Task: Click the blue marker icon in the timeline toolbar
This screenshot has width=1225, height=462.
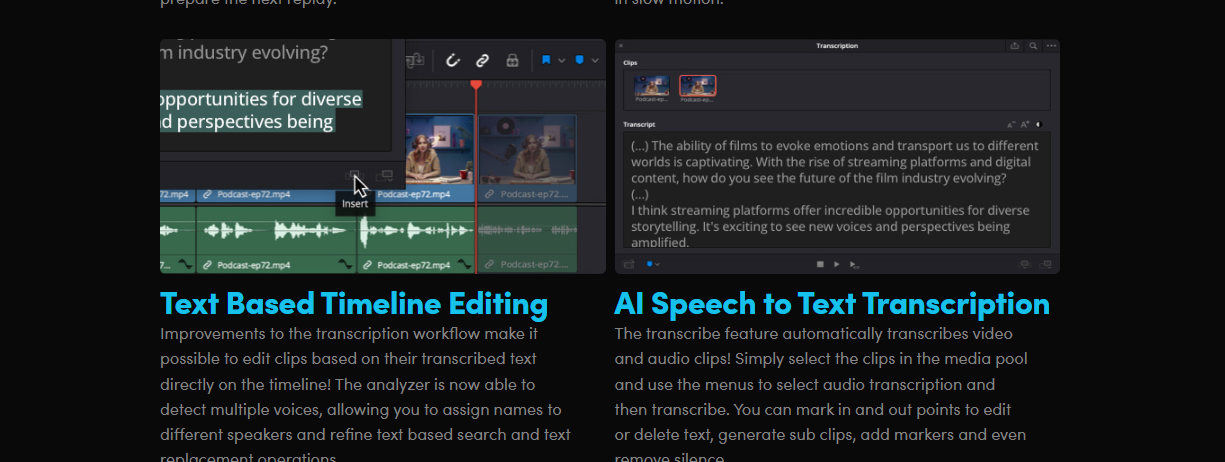Action: (x=580, y=60)
